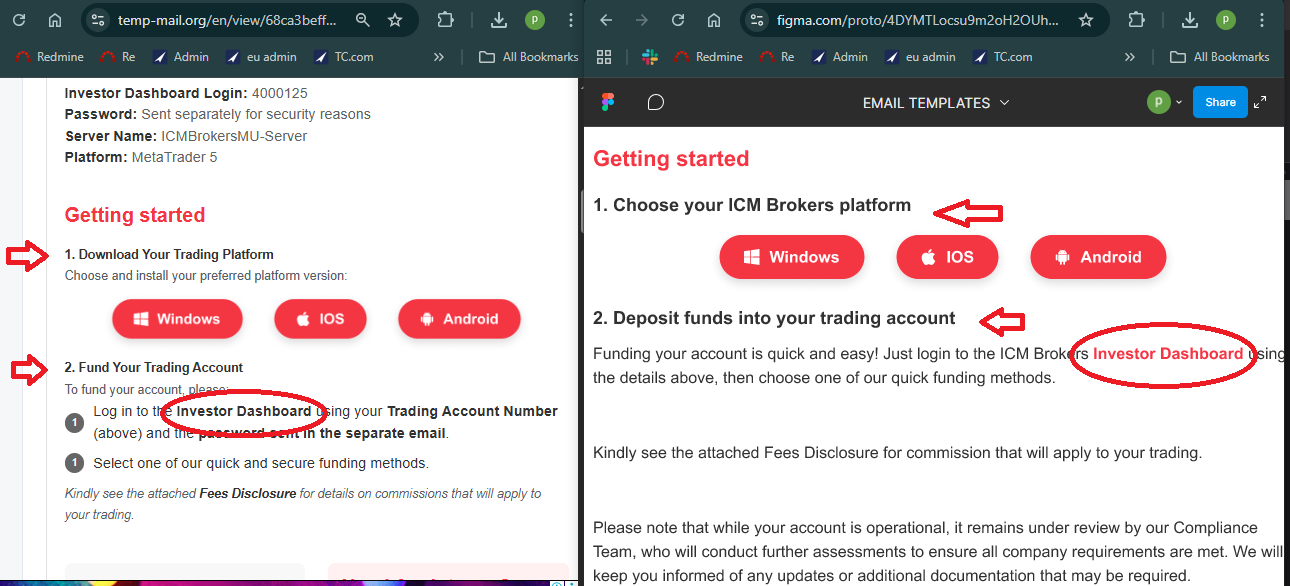
Task: Open All Bookmarks folder in Figma window
Action: (x=1220, y=57)
